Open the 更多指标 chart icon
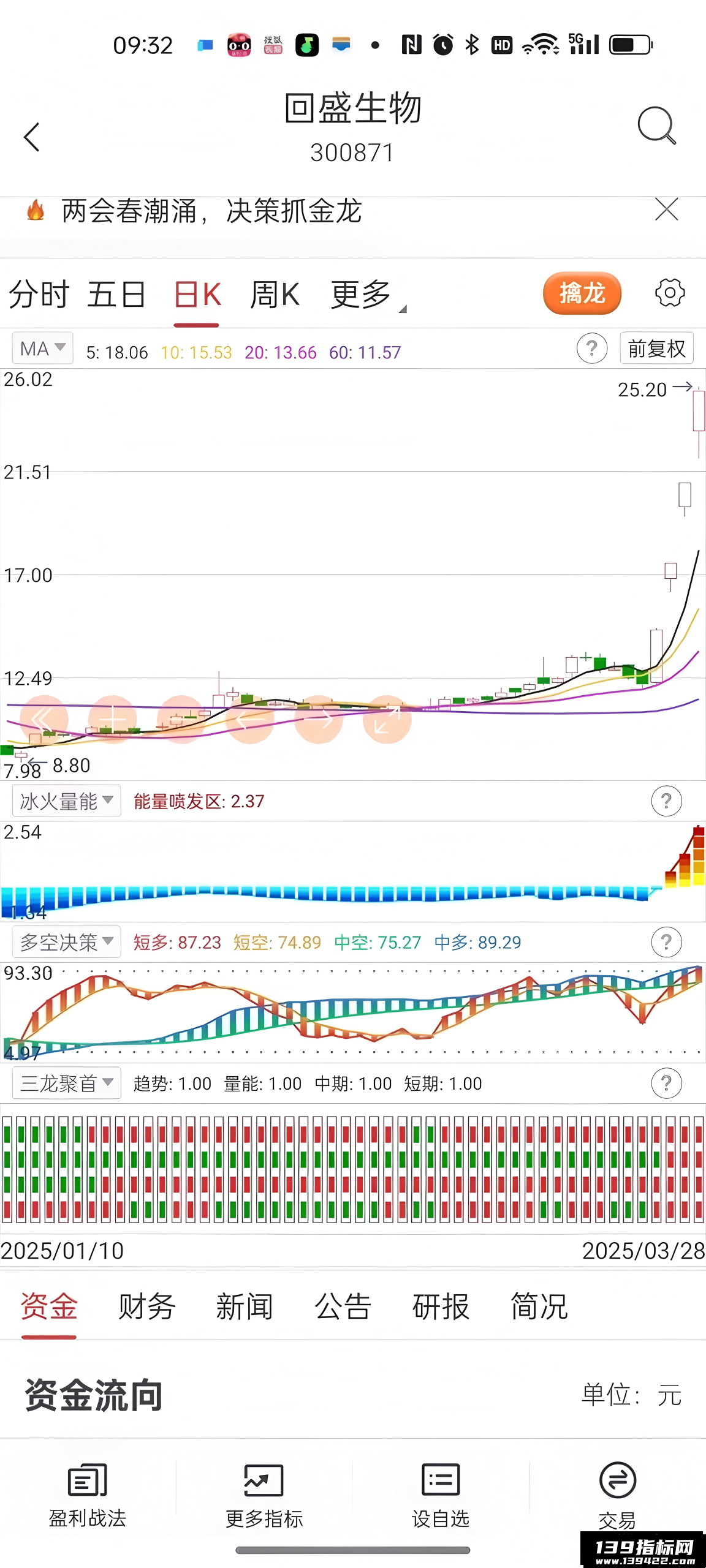This screenshot has width=706, height=1568. [x=264, y=1480]
